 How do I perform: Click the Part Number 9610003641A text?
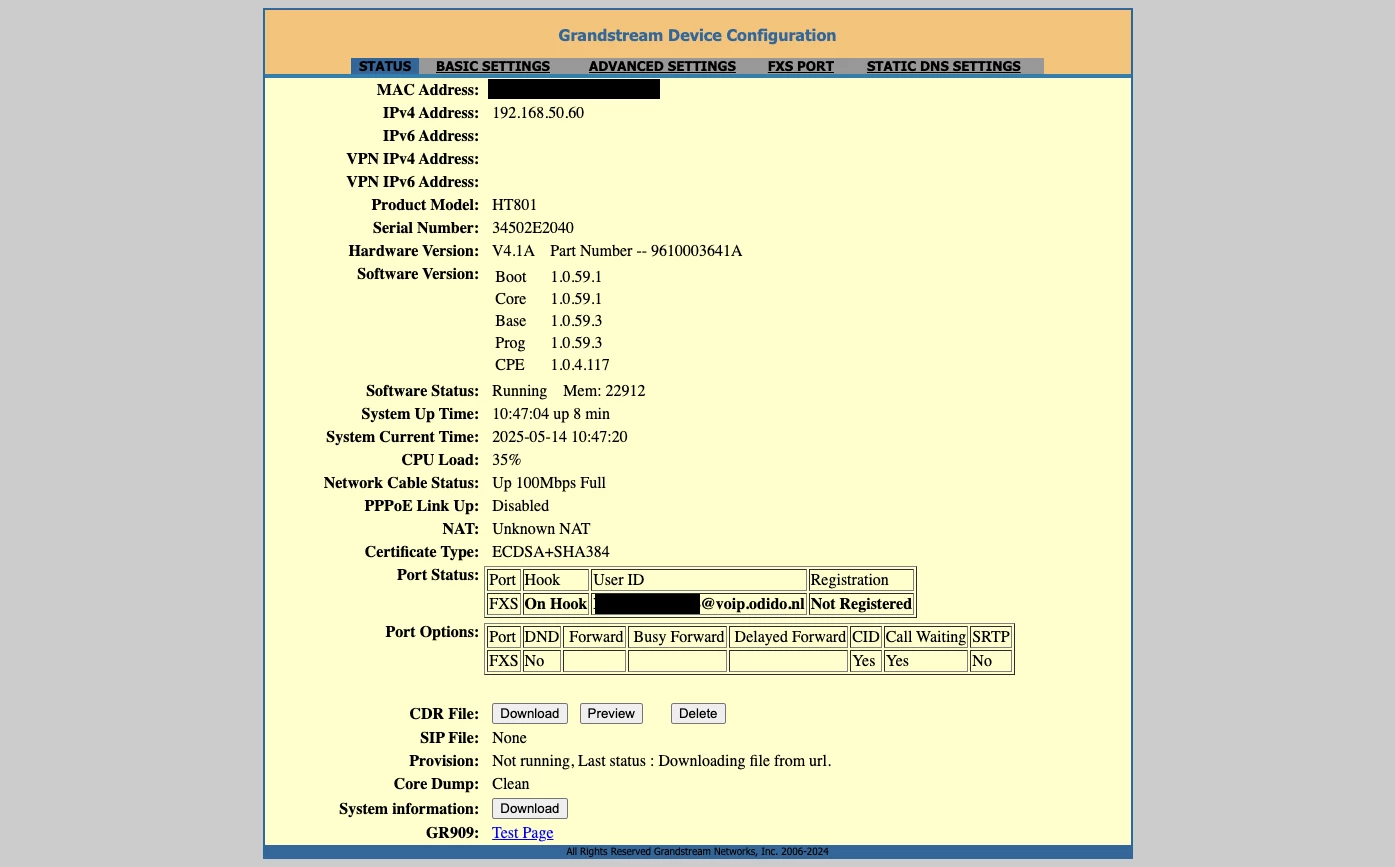[x=646, y=250]
